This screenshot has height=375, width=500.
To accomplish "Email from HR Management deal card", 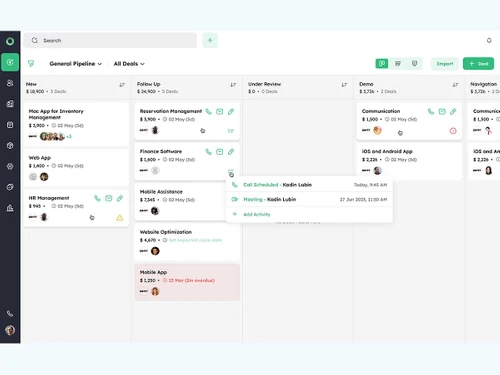I will pyautogui.click(x=109, y=198).
